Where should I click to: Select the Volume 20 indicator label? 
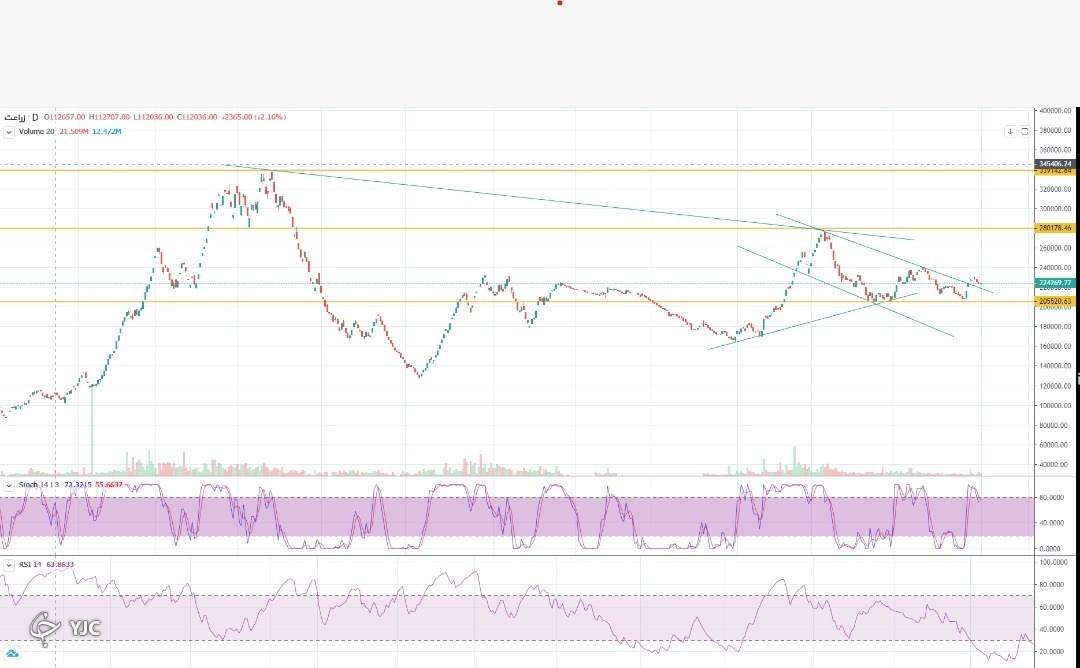[37, 132]
